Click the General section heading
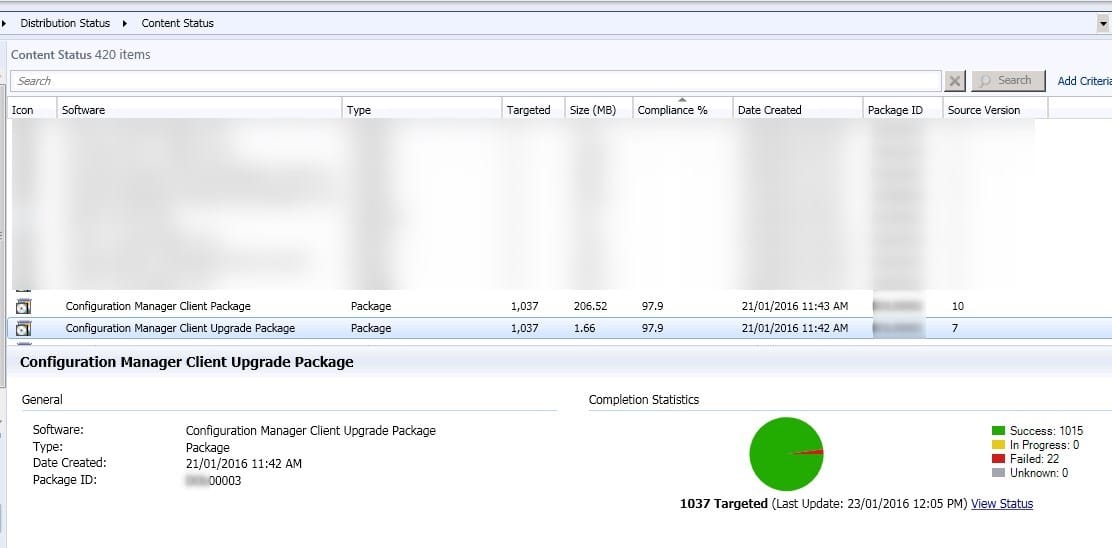Viewport: 1112px width, 548px height. tap(42, 399)
